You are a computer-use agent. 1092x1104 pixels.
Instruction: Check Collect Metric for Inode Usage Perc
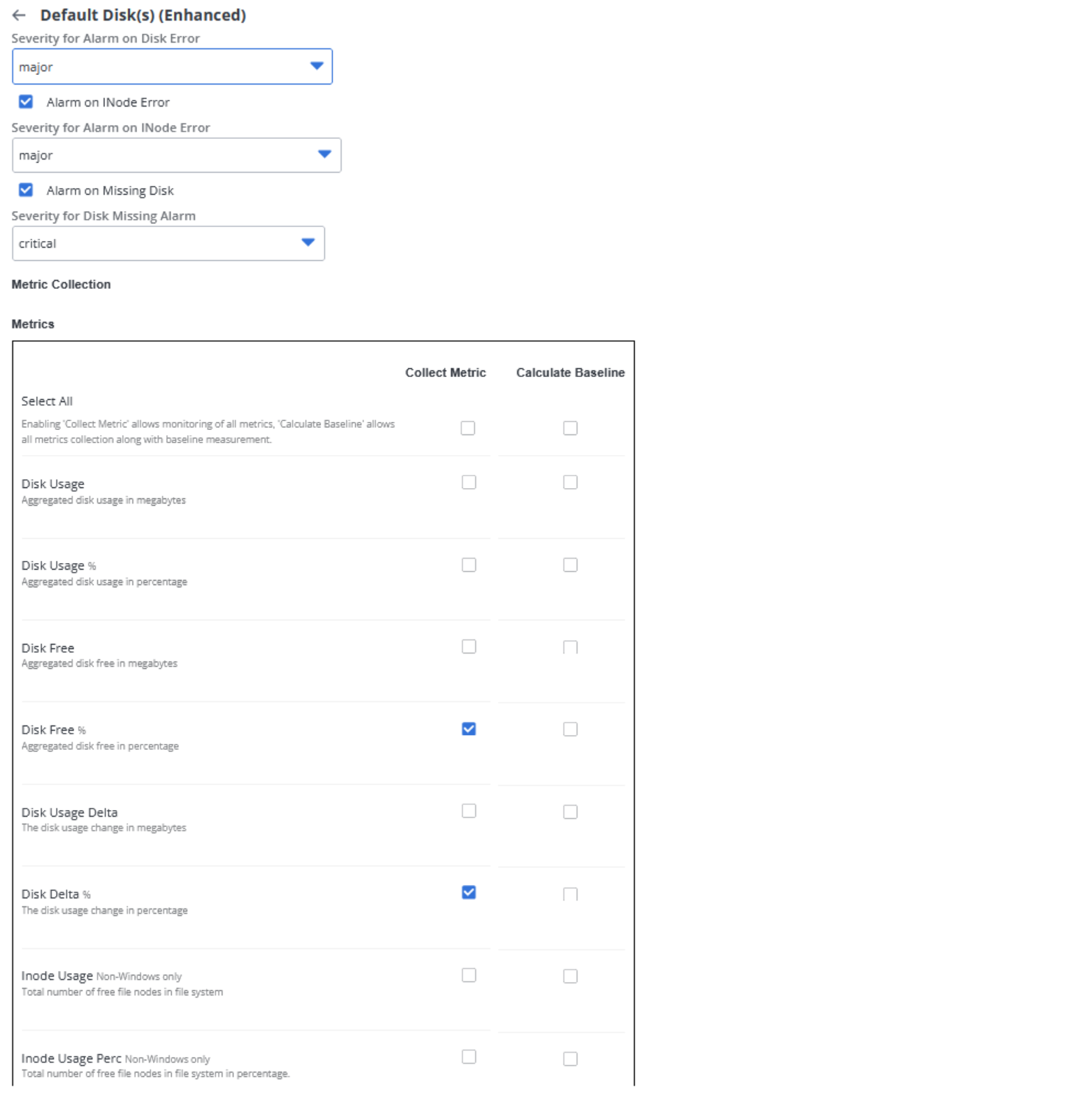point(469,1057)
